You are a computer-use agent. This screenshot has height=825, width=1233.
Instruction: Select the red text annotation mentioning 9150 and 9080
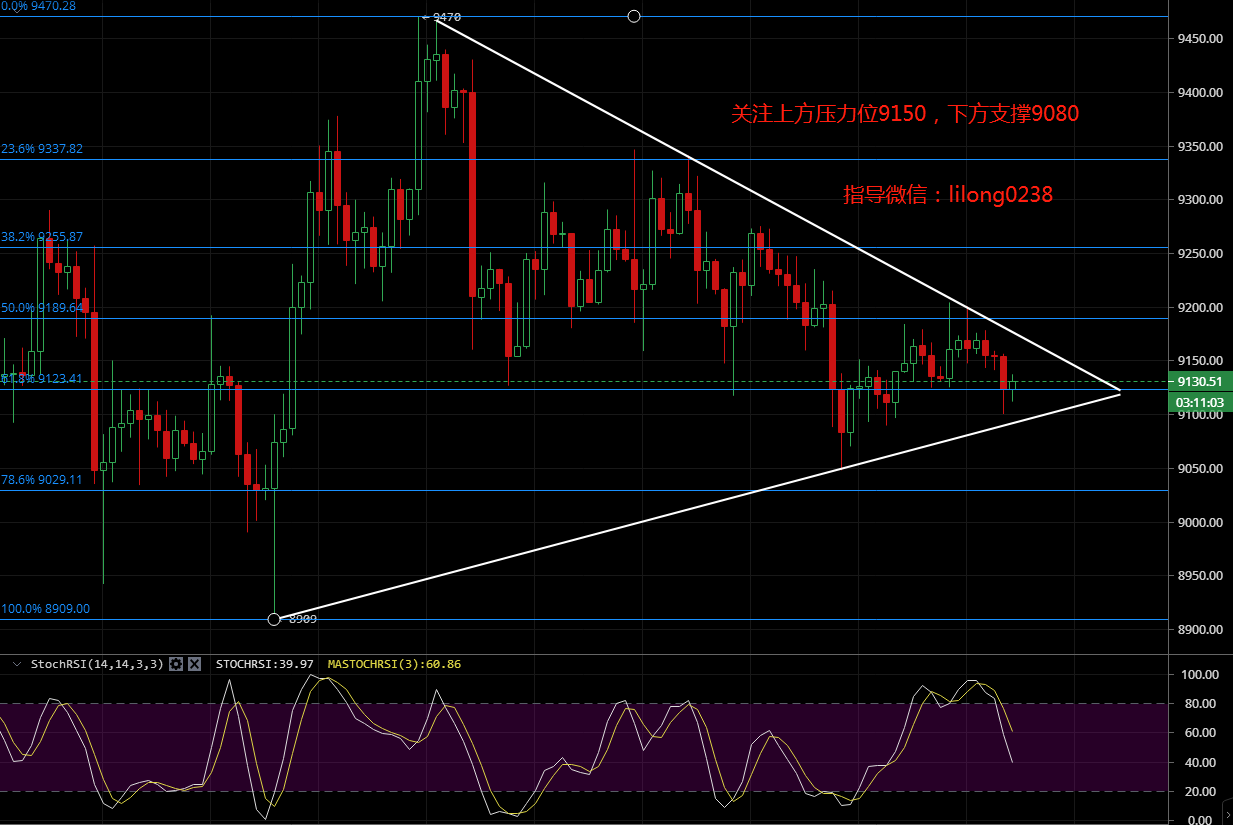905,114
